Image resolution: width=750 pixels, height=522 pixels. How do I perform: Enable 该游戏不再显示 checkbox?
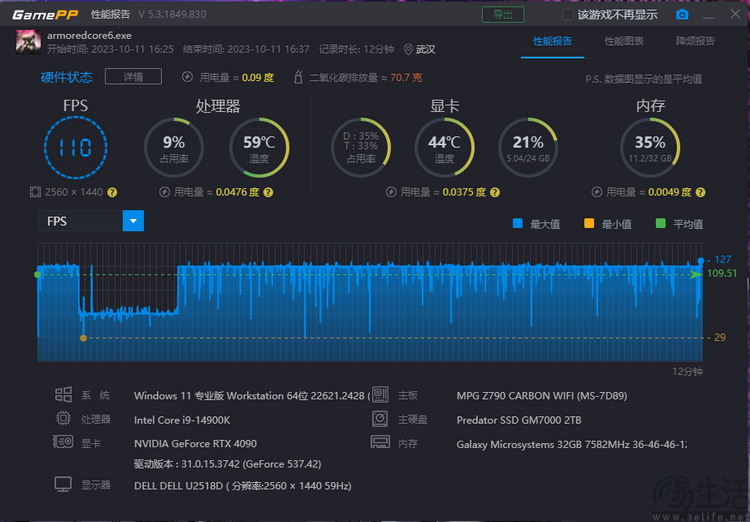[568, 14]
